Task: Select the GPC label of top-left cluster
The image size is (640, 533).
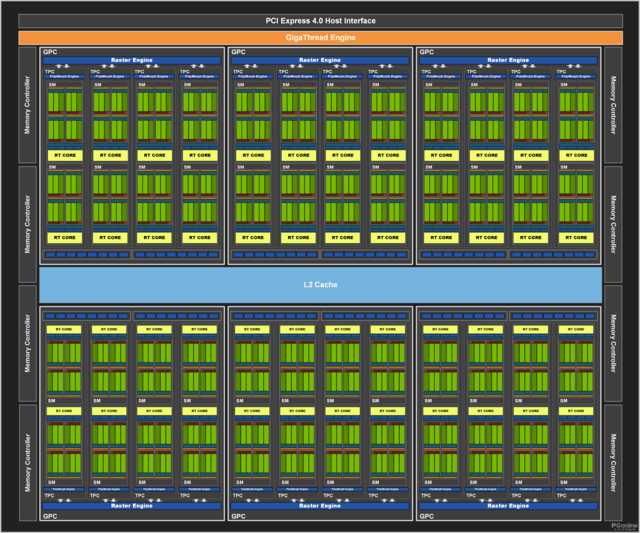Action: point(50,52)
